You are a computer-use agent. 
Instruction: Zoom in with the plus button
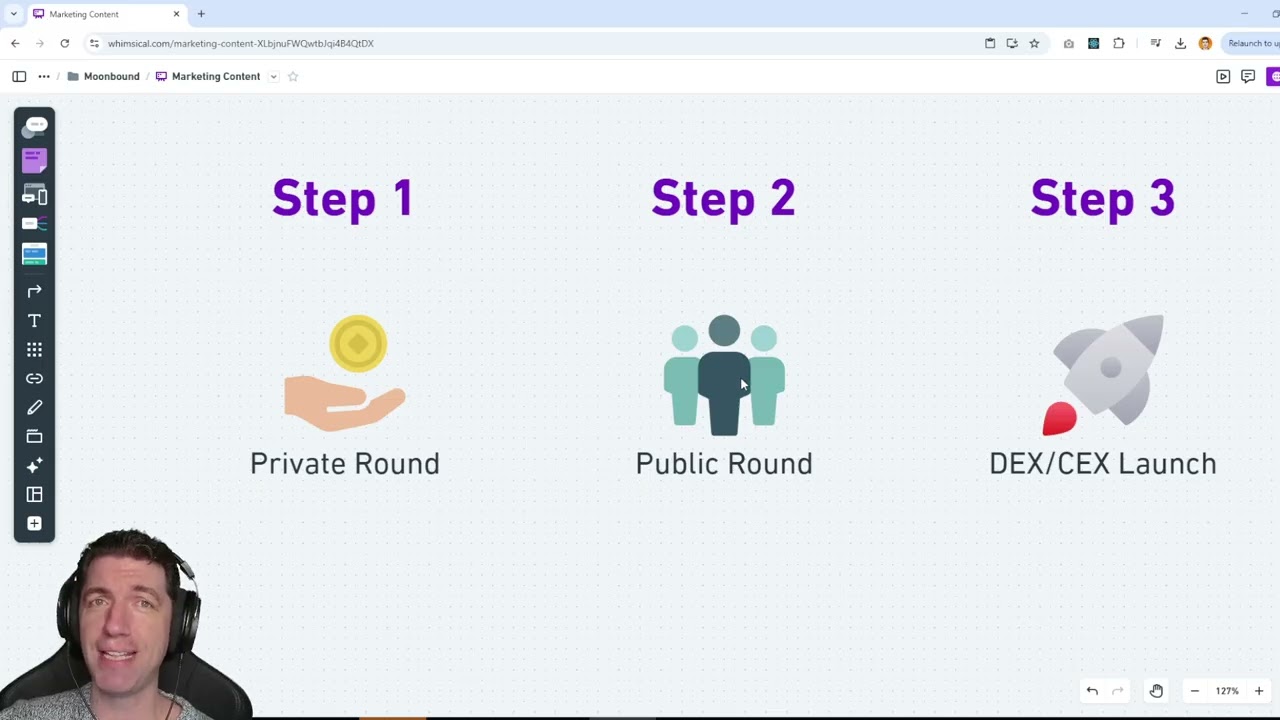(1259, 691)
